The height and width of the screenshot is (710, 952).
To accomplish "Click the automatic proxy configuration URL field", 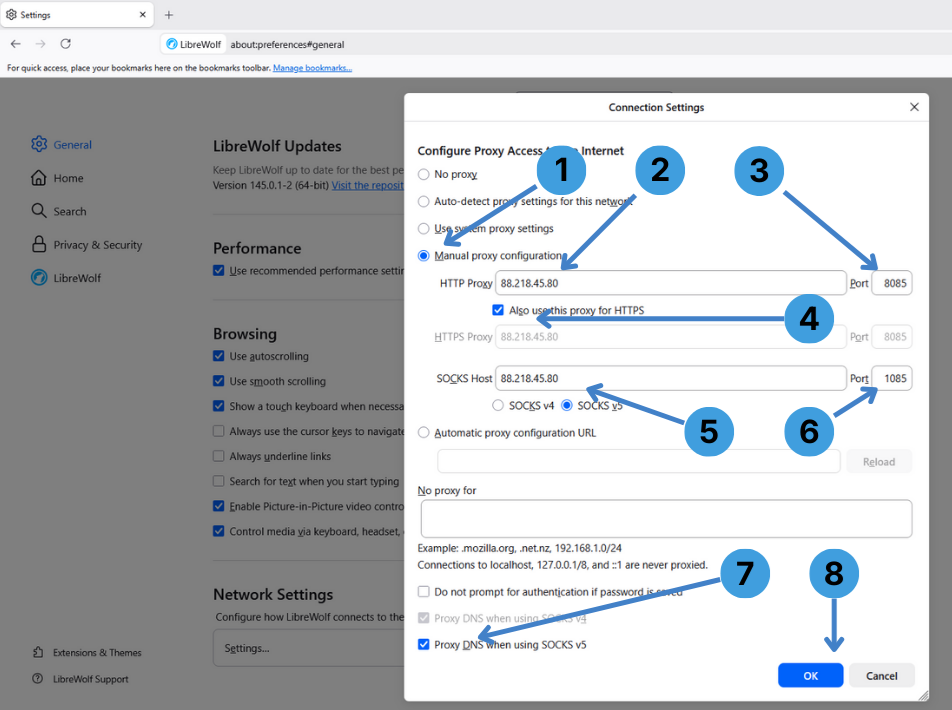I will point(639,462).
